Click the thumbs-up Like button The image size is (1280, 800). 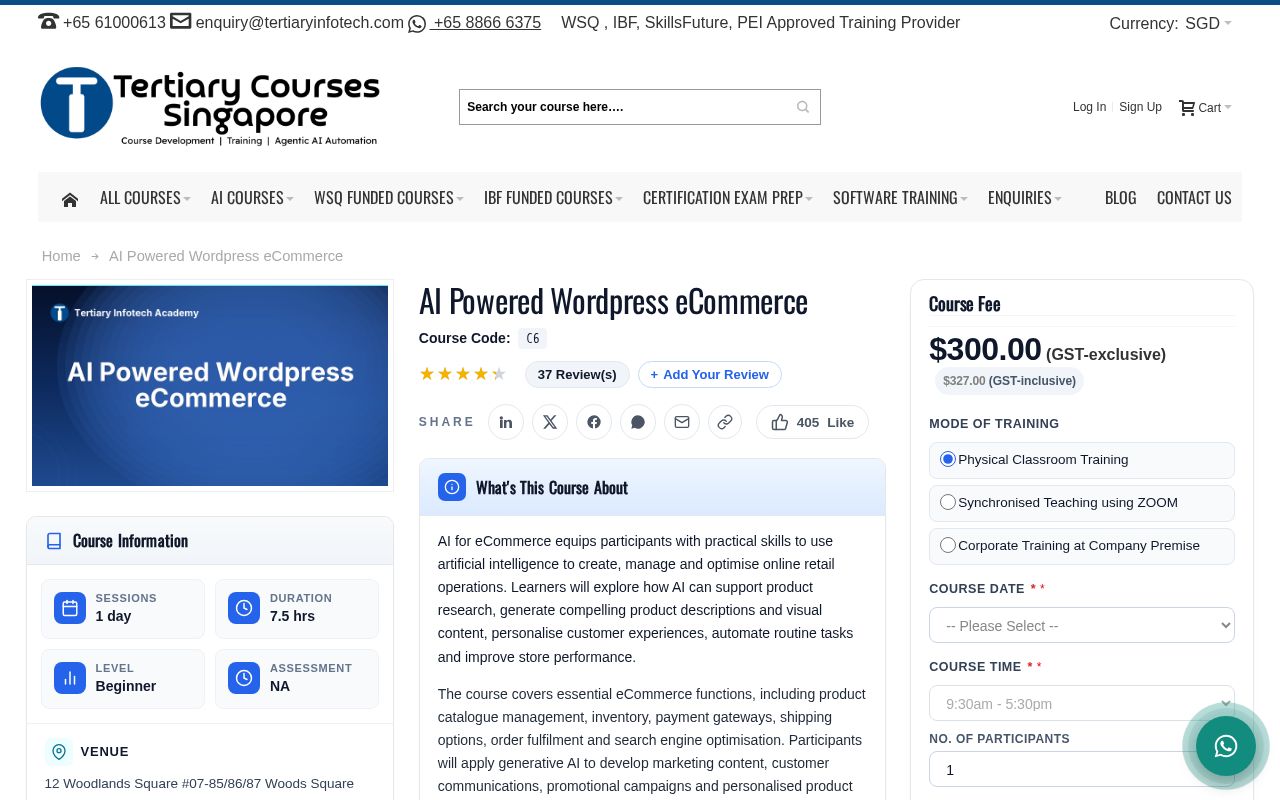[812, 422]
